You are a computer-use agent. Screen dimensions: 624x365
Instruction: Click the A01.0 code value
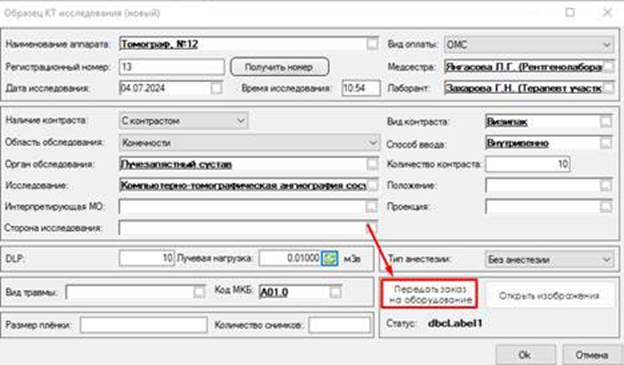[x=274, y=293]
